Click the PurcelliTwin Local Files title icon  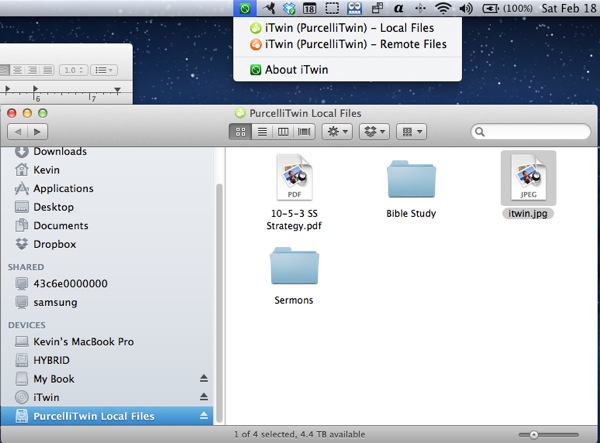tap(240, 113)
